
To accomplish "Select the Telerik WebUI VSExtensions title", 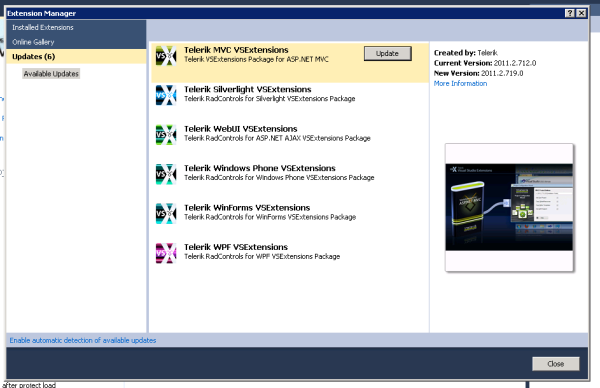I will click(241, 129).
